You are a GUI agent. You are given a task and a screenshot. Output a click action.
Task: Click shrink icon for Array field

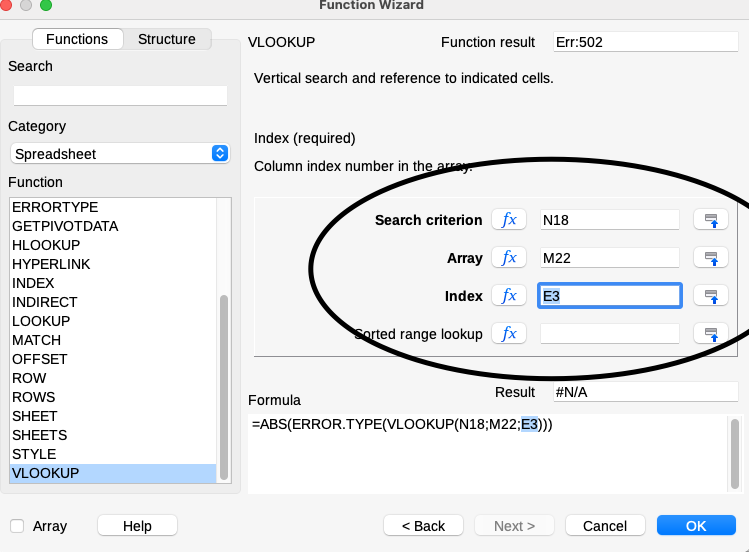coord(711,258)
